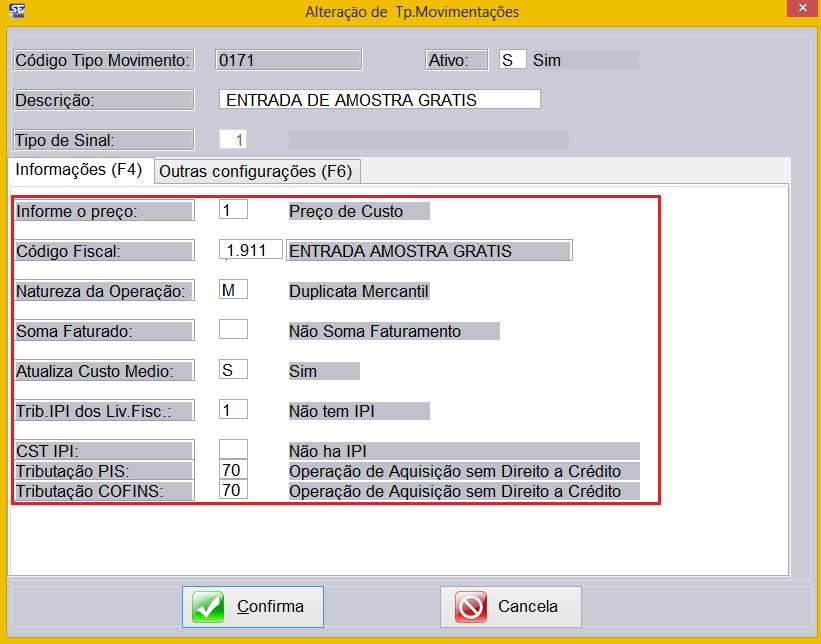This screenshot has height=644, width=821.
Task: Click the Atualiza Custo Medio field
Action: click(x=233, y=371)
